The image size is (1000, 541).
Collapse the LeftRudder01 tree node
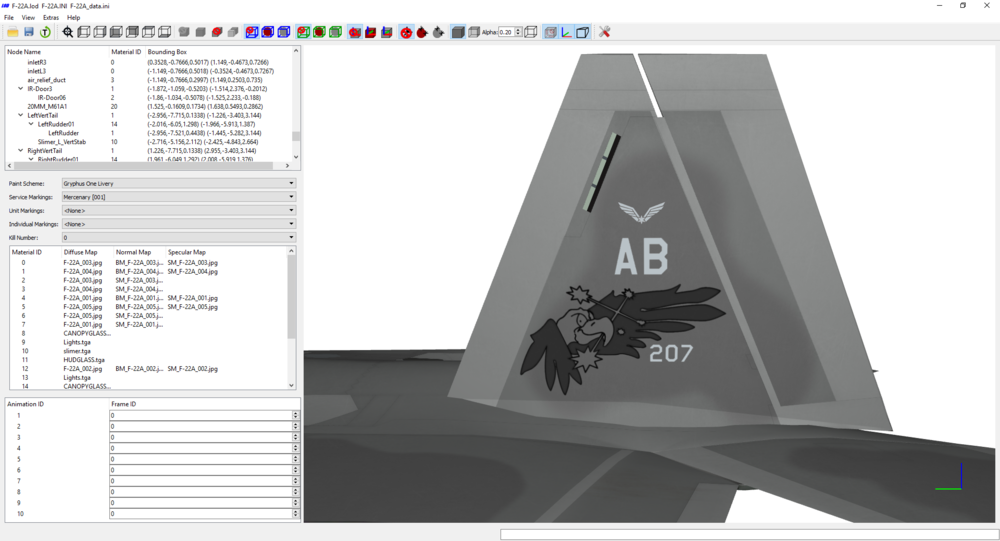click(31, 124)
